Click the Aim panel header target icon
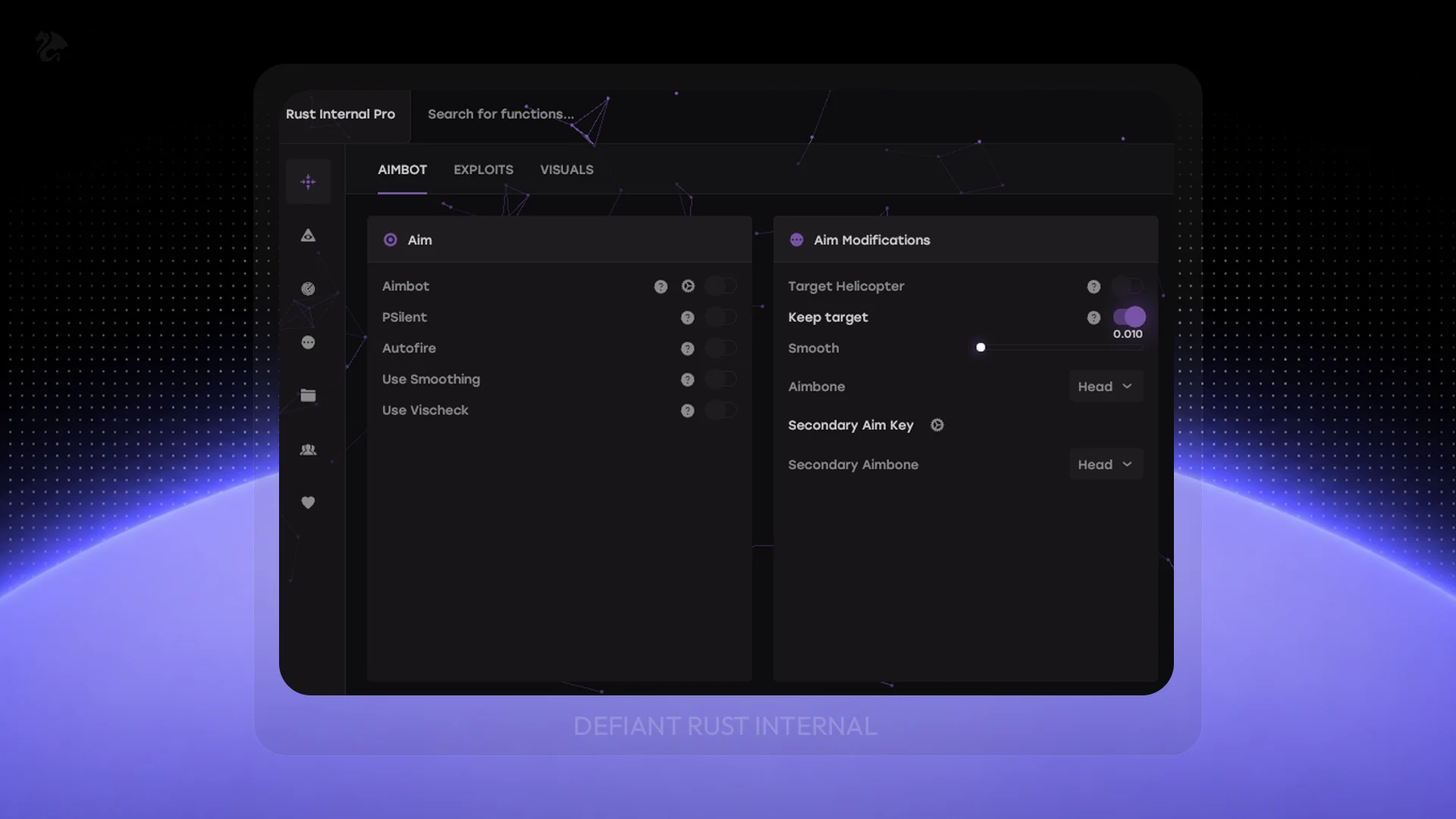This screenshot has height=819, width=1456. pyautogui.click(x=391, y=240)
